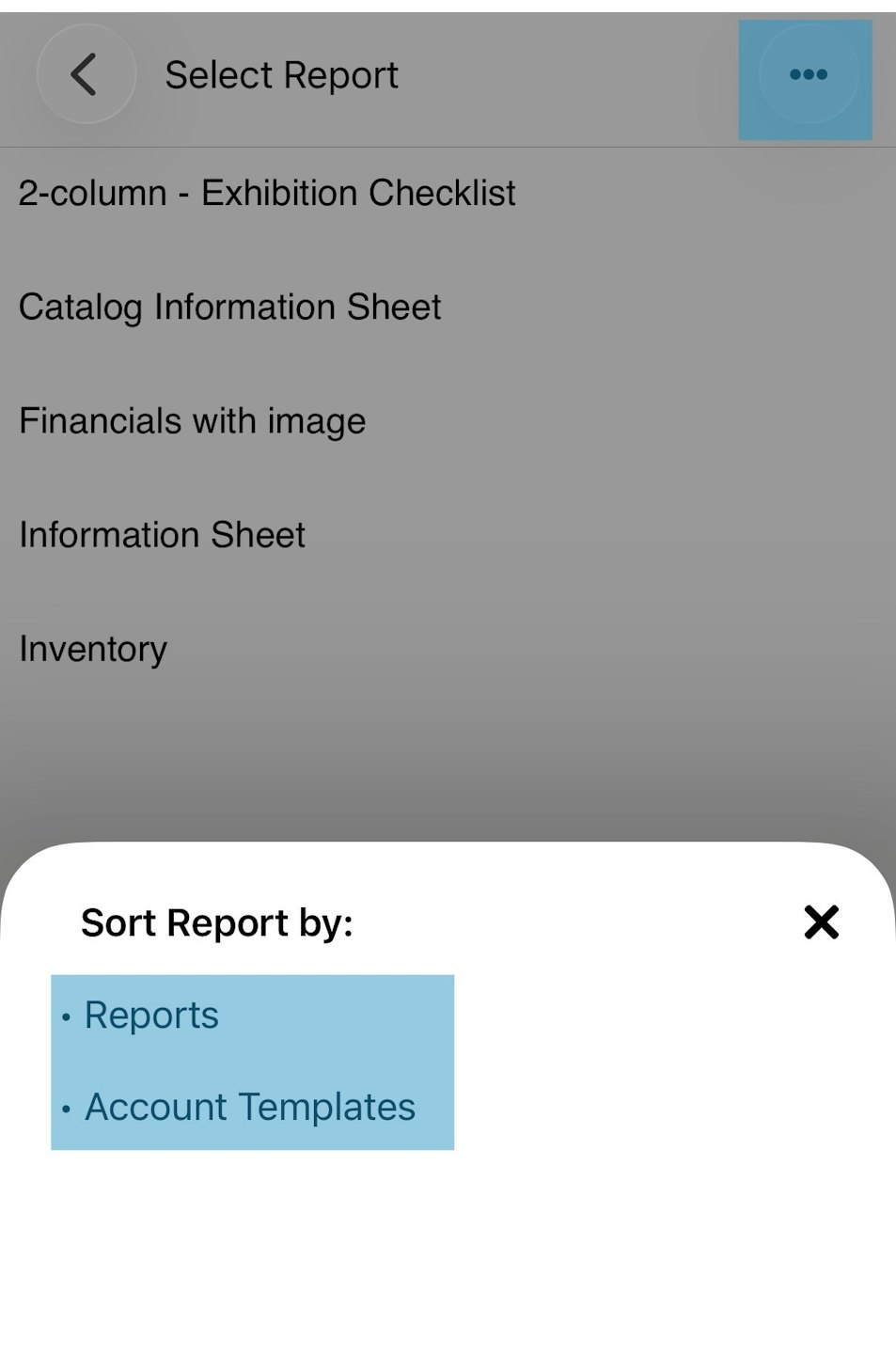Screen dimensions: 896x1354
Task: Select the Inventory report
Action: pos(448,649)
